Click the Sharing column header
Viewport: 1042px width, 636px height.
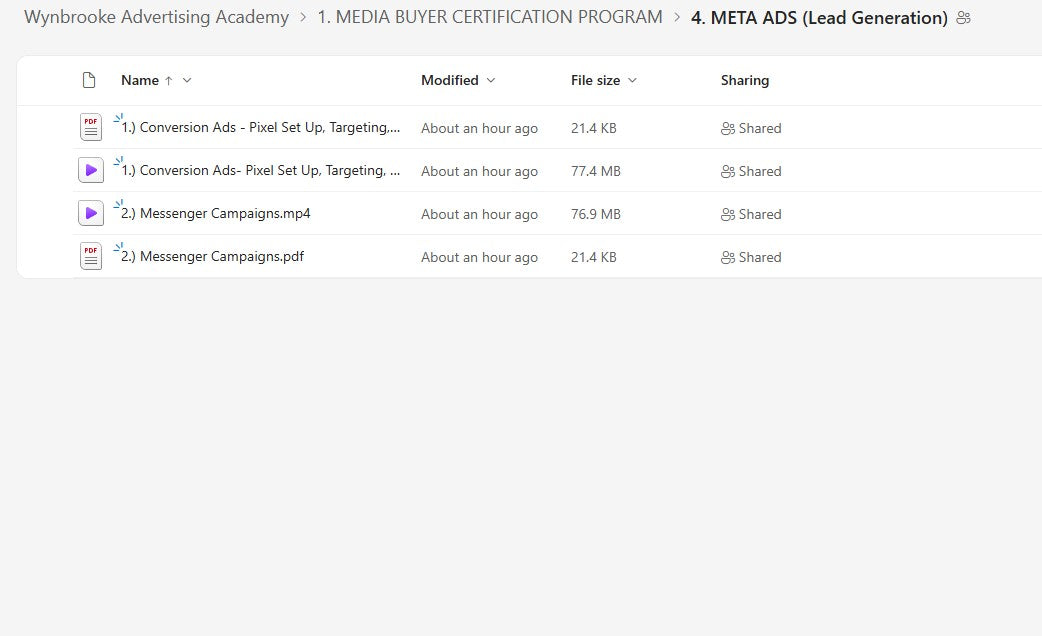coord(745,80)
